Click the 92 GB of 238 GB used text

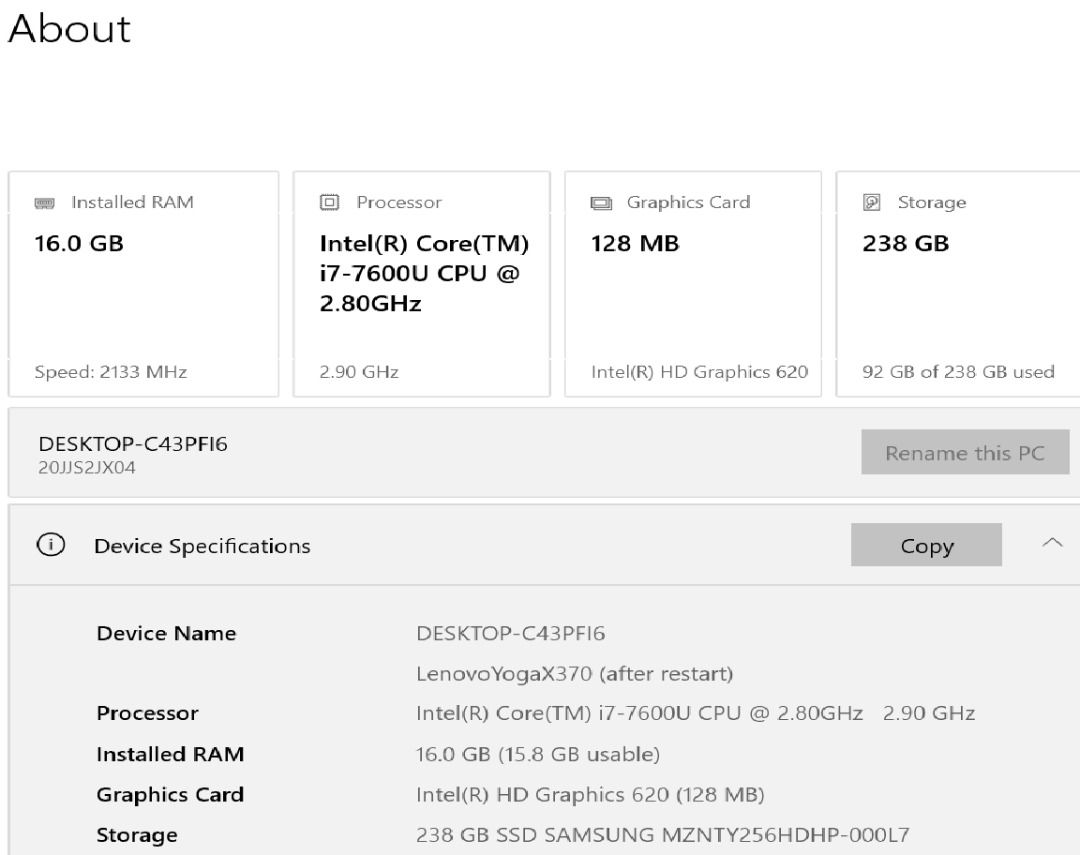tap(958, 372)
